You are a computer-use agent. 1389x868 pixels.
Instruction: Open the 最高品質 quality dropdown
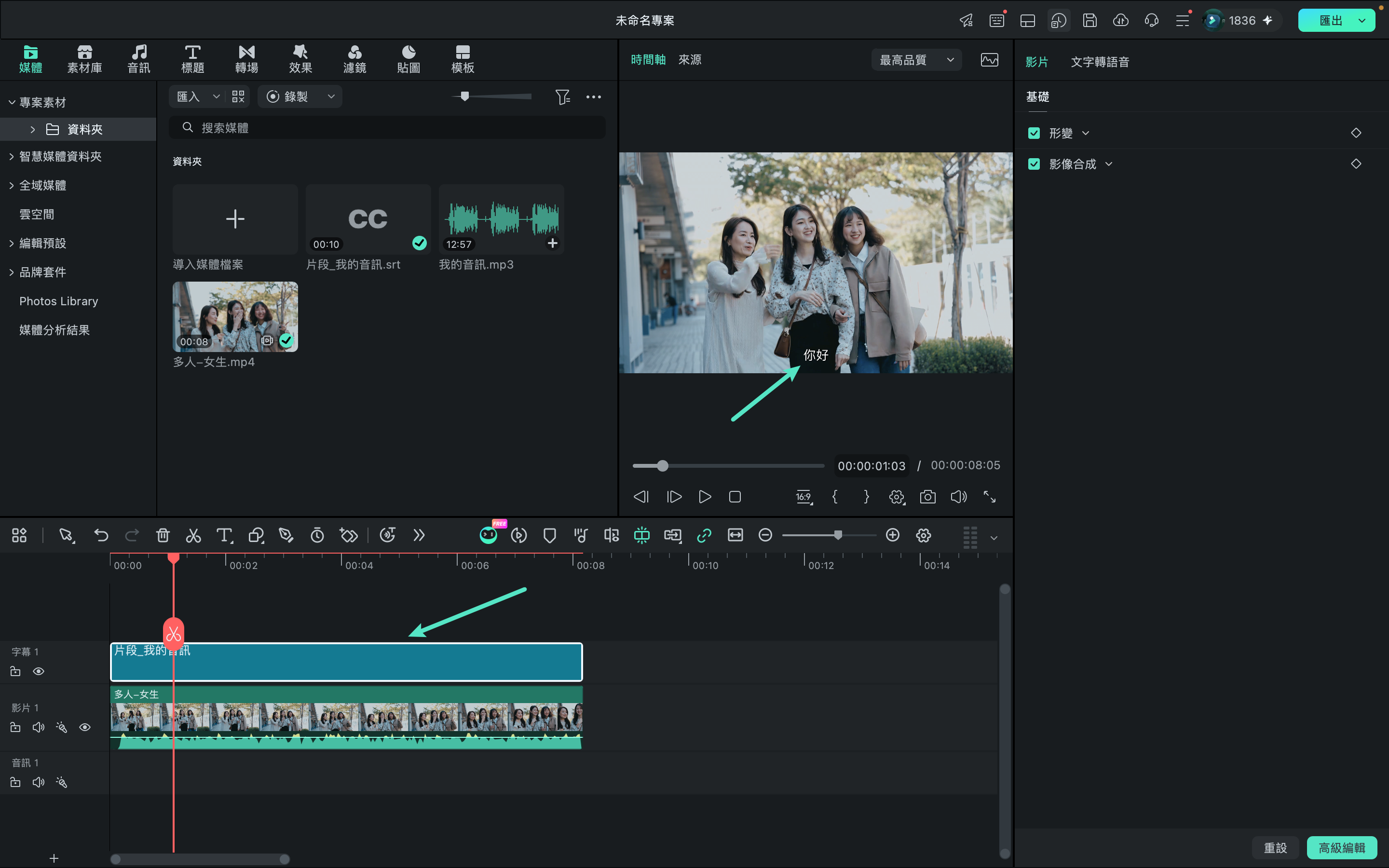(916, 60)
